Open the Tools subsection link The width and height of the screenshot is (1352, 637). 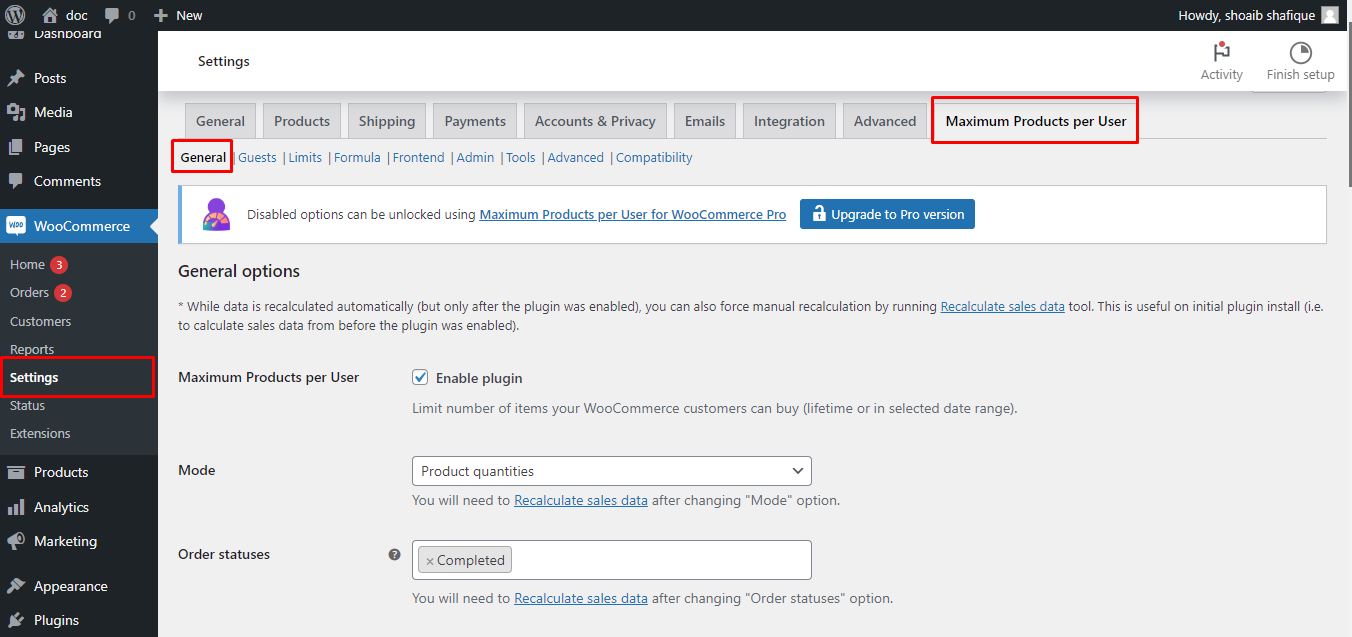520,157
